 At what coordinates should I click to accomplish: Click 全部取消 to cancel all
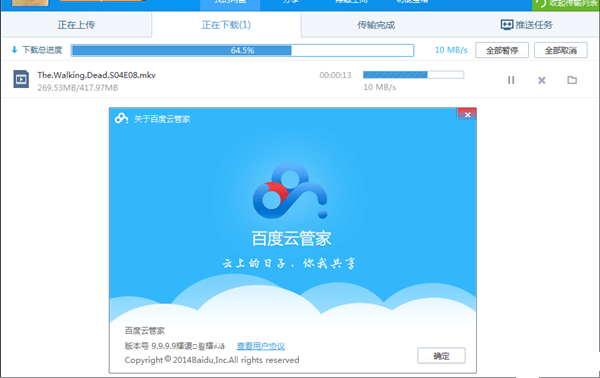[561, 50]
